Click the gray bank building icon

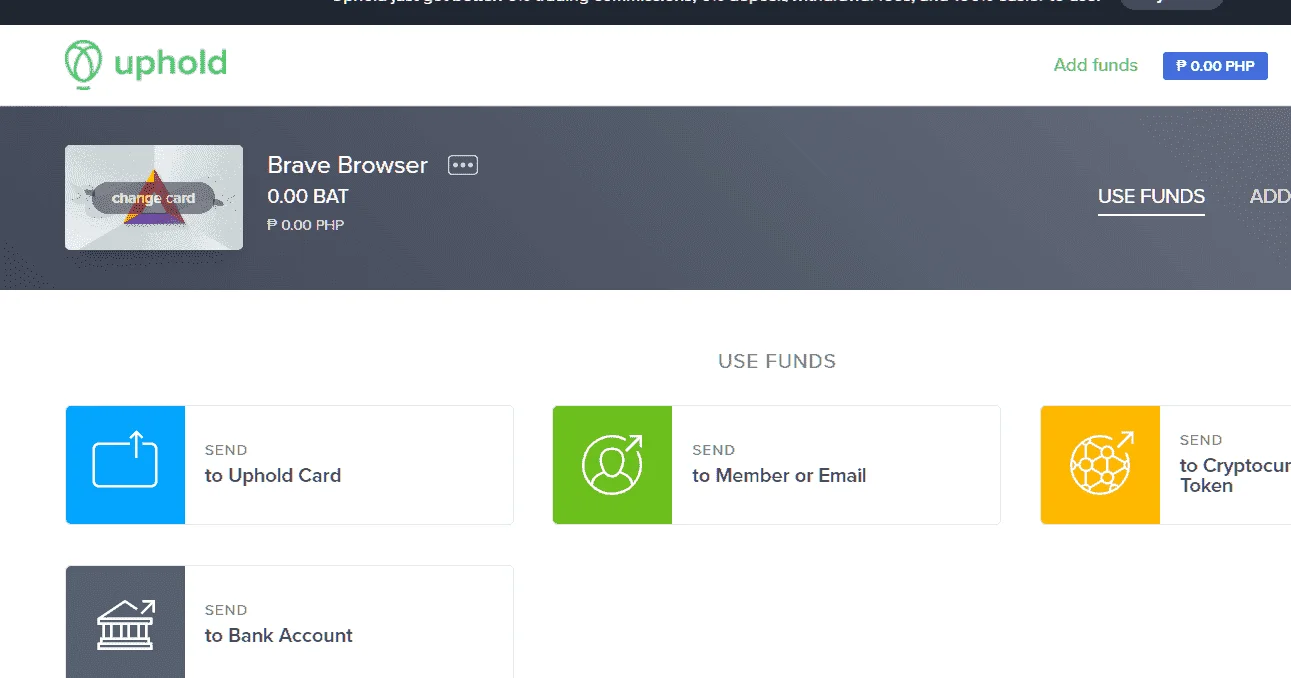click(x=125, y=622)
